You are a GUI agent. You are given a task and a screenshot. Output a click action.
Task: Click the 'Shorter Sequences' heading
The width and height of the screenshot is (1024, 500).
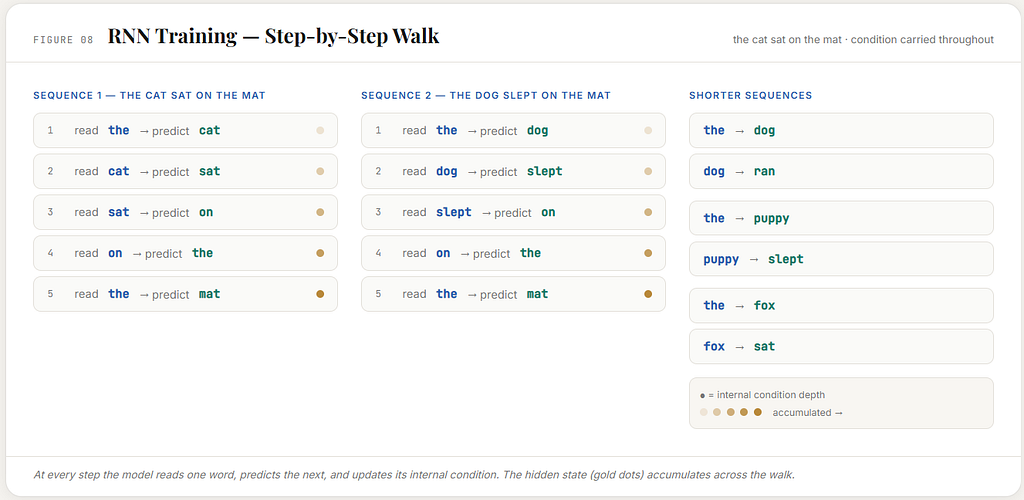pyautogui.click(x=750, y=95)
